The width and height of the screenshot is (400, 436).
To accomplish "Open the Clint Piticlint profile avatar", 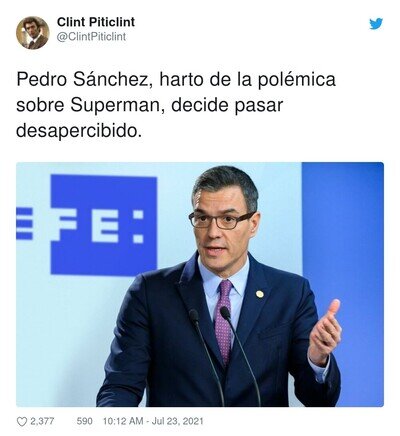I will [33, 33].
